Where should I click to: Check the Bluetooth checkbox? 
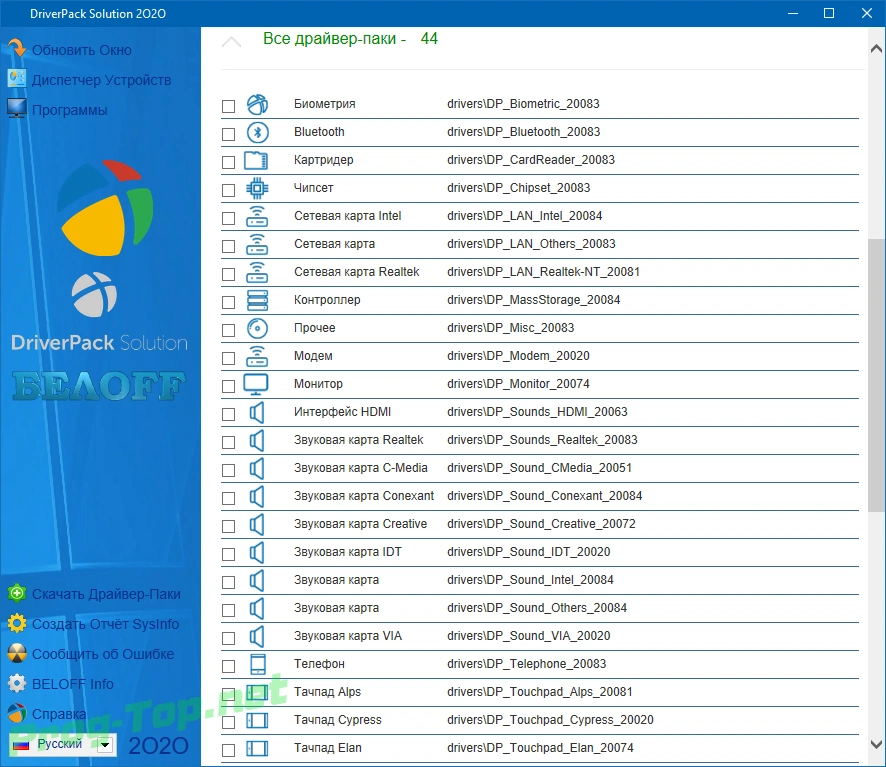pos(228,134)
